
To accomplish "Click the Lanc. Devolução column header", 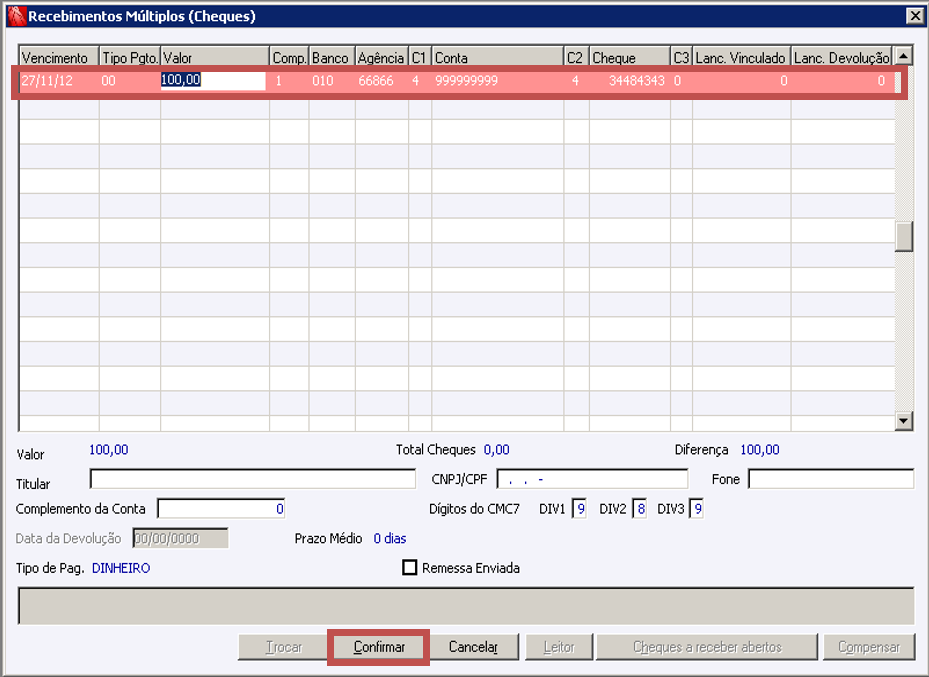I will [841, 57].
